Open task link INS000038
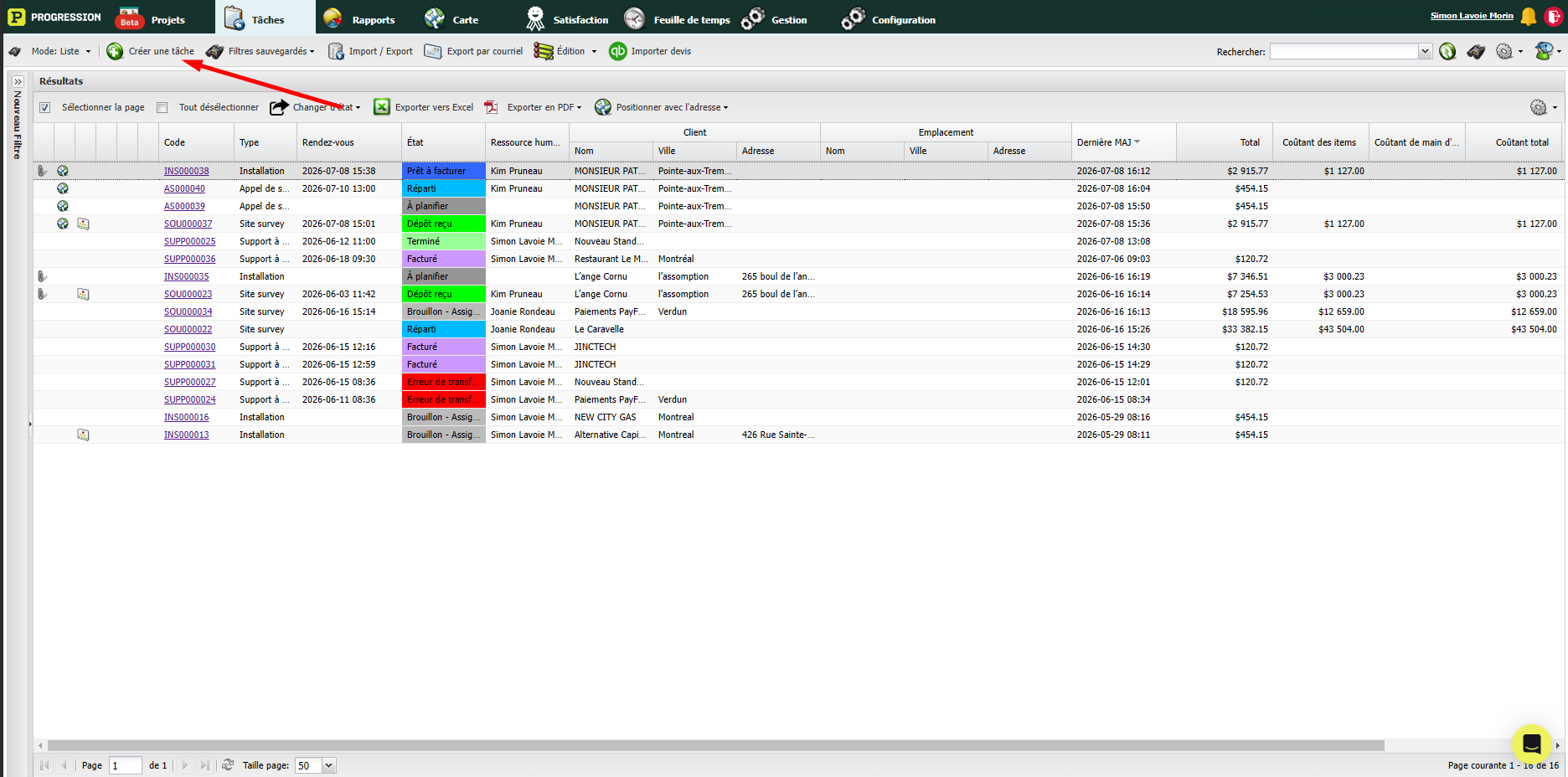The image size is (1568, 777). [186, 171]
